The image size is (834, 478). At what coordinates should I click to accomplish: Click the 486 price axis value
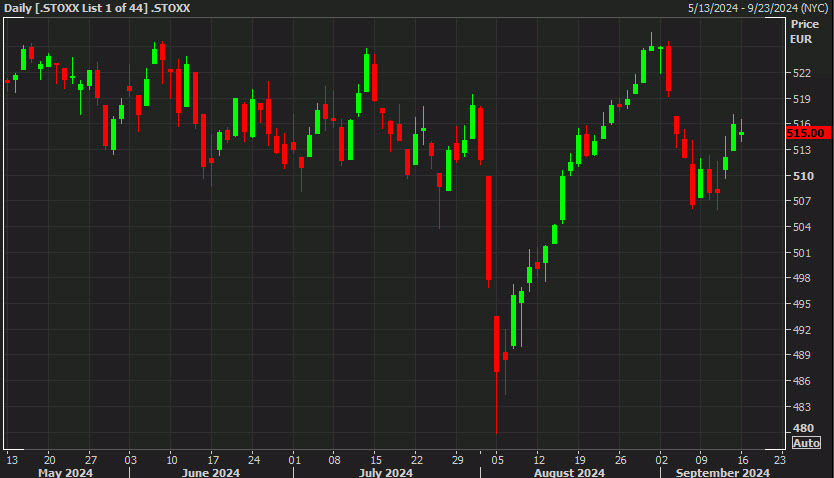pyautogui.click(x=802, y=381)
